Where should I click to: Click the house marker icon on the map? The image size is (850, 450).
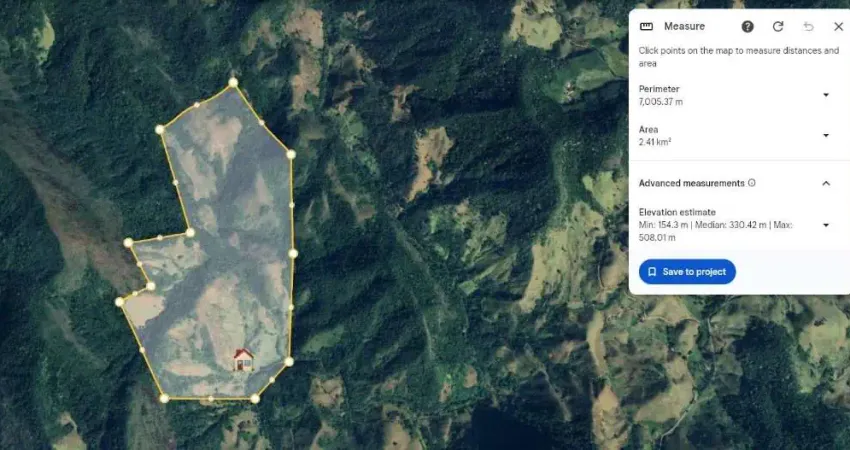(243, 359)
